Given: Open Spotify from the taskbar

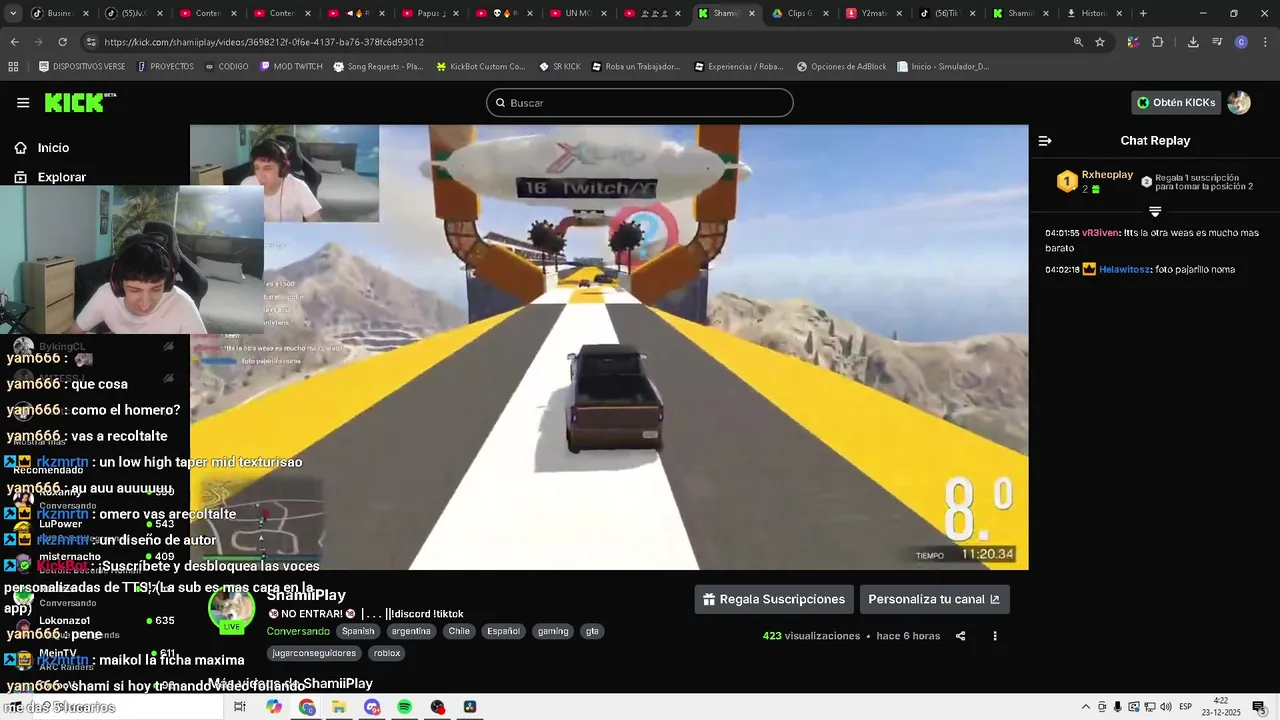Looking at the screenshot, I should [405, 707].
